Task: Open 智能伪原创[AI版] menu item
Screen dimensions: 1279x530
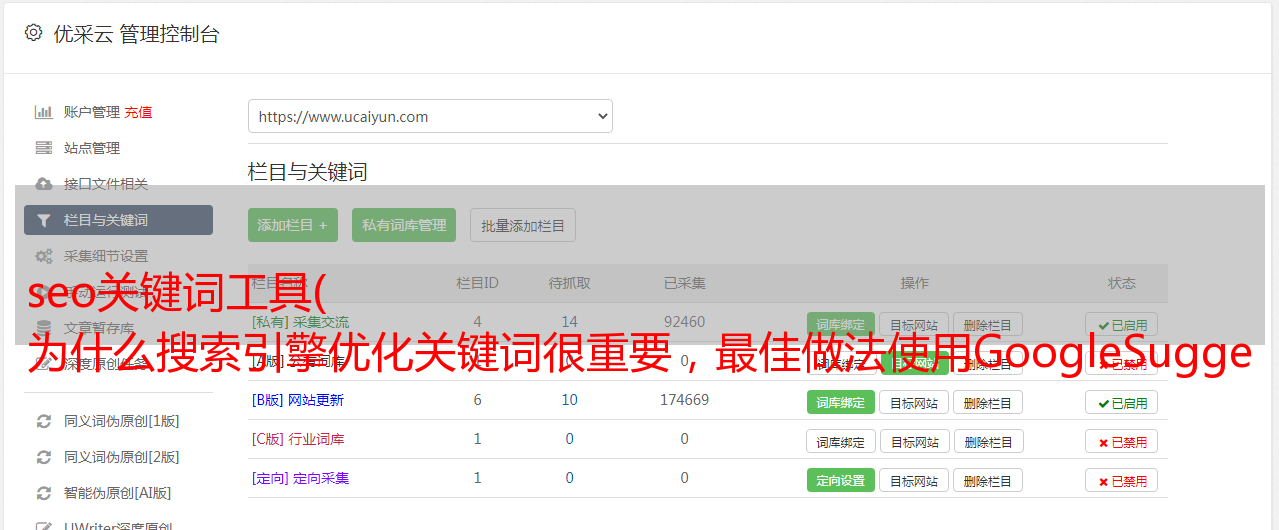Action: pos(118,493)
